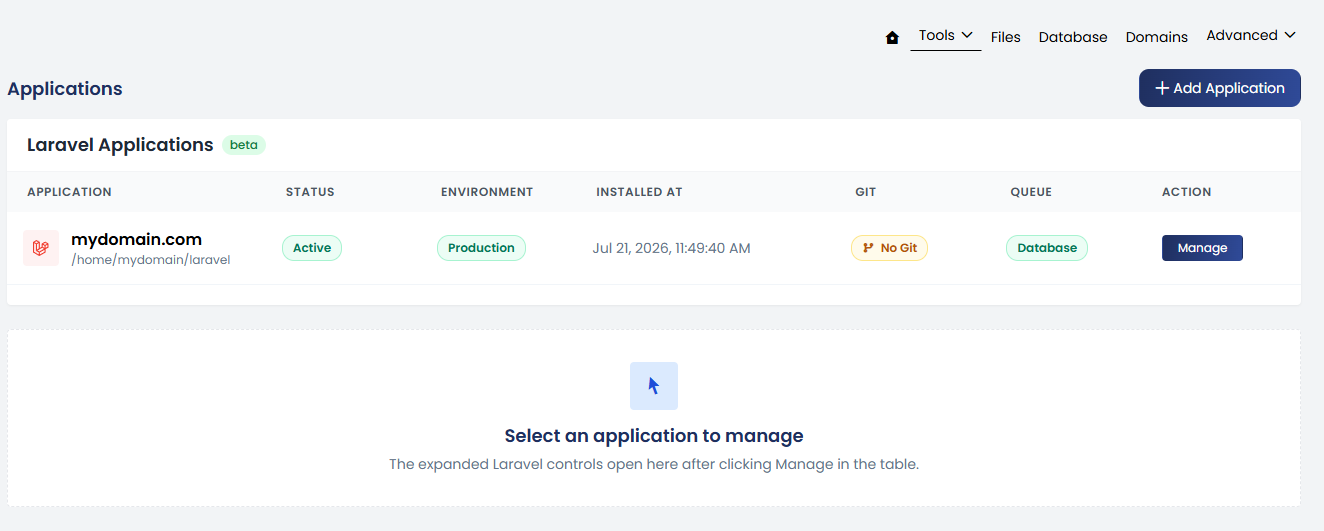This screenshot has width=1324, height=531.
Task: Click the mydomain.com application name
Action: 136,239
